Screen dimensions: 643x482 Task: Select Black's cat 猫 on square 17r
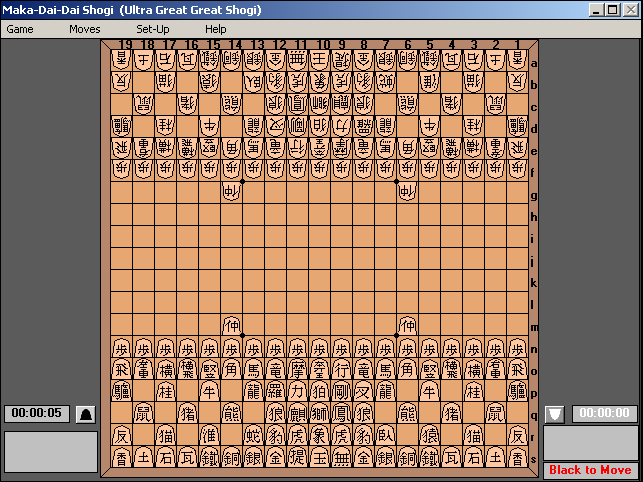click(166, 436)
